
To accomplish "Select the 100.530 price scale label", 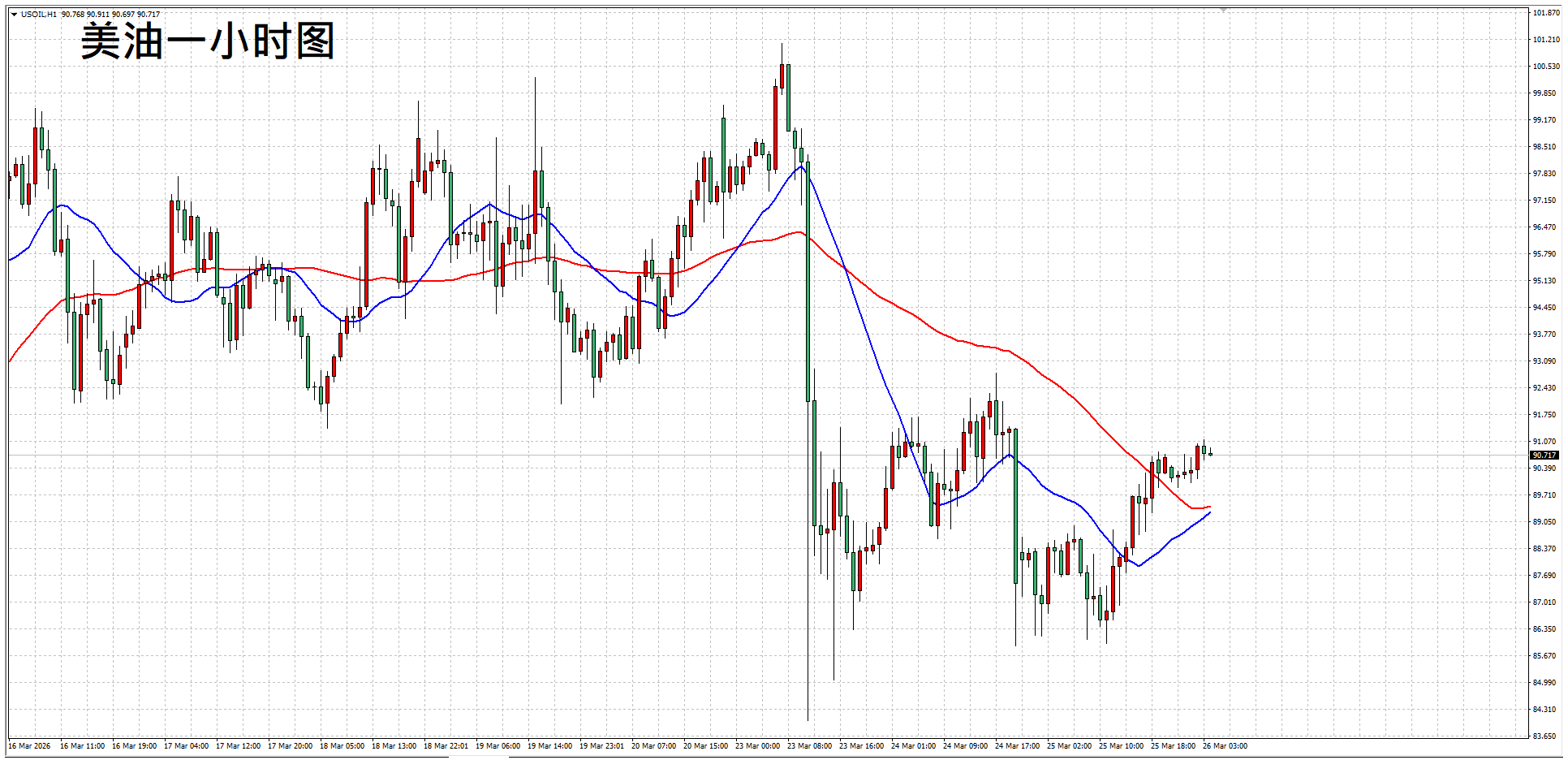I will [x=1545, y=67].
